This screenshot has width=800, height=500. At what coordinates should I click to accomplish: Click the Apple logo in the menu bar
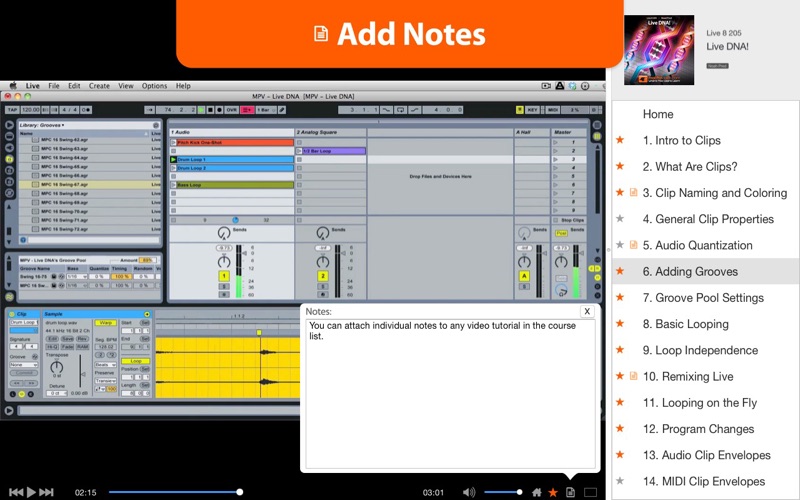tap(13, 86)
